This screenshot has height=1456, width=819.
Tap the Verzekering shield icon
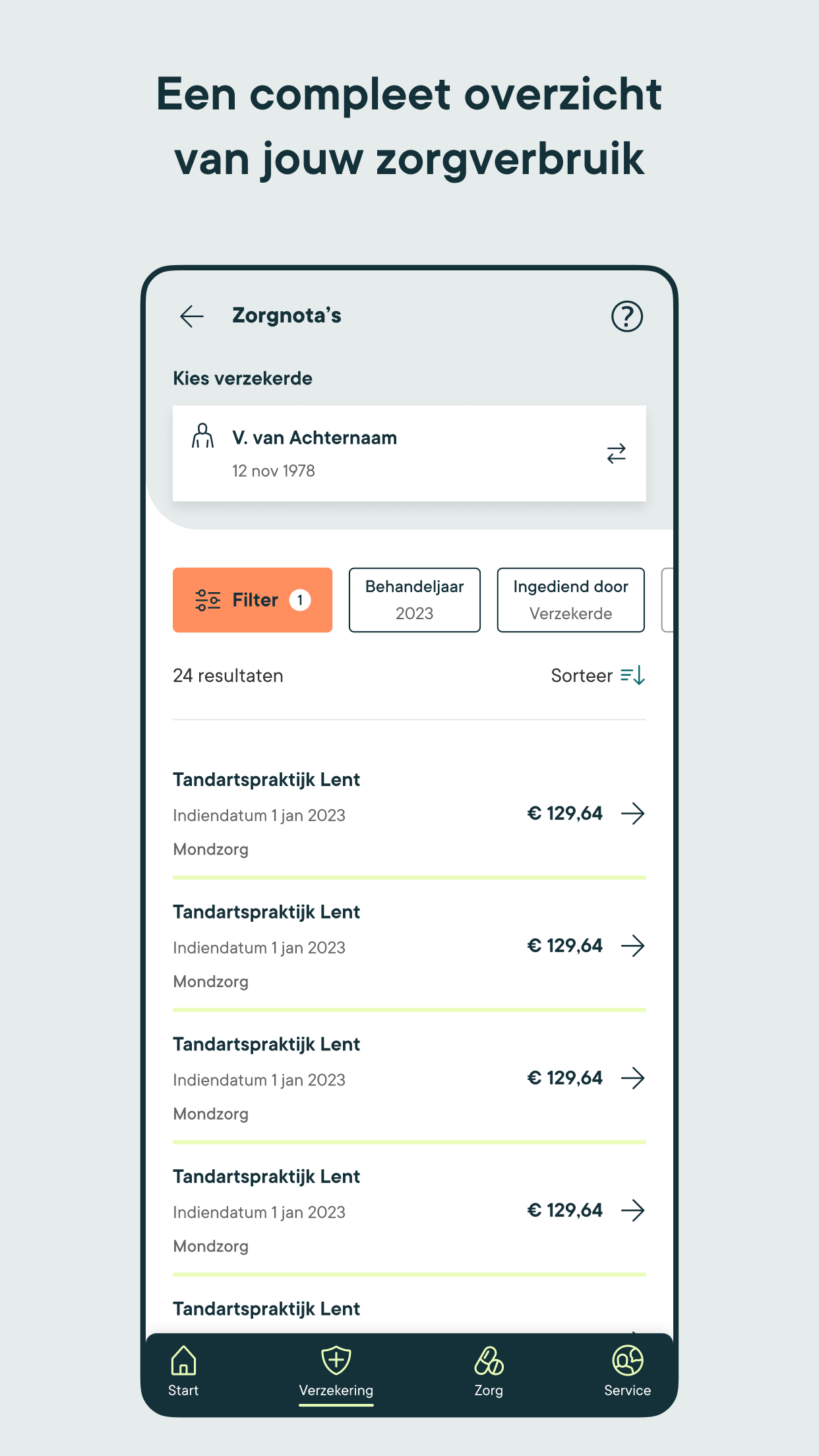336,1360
